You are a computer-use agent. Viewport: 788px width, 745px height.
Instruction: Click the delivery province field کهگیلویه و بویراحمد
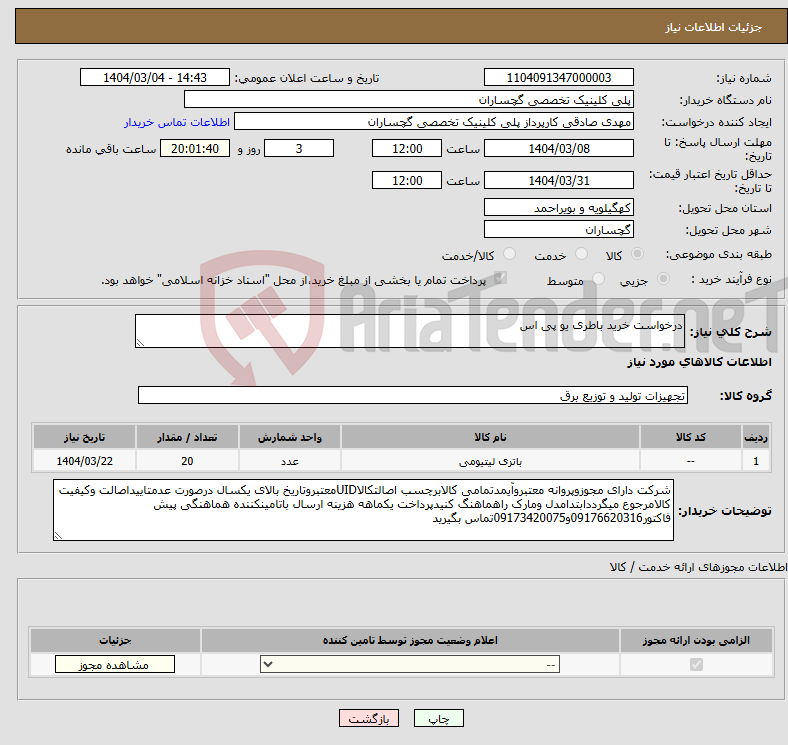click(559, 208)
